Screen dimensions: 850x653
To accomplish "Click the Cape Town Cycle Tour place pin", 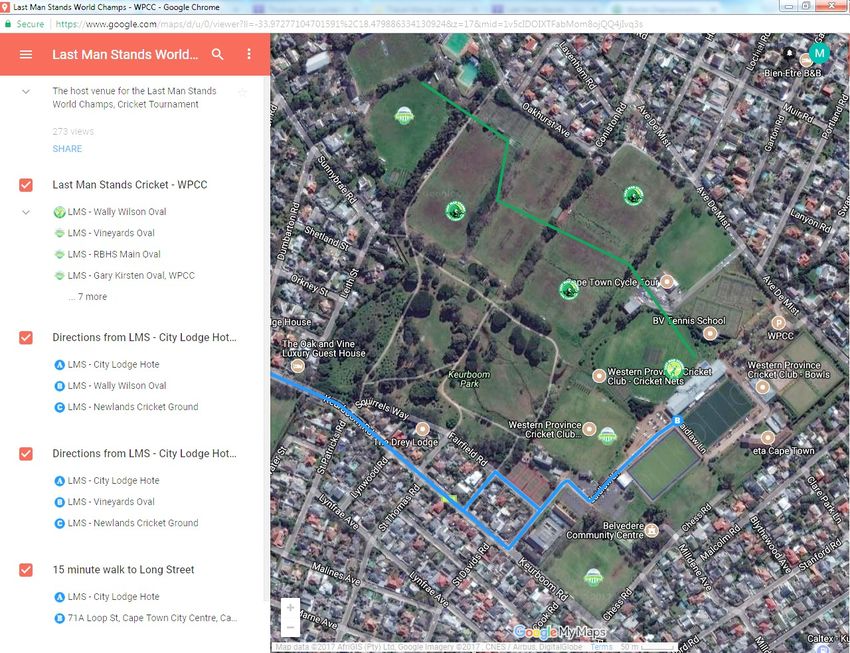I will pyautogui.click(x=667, y=282).
